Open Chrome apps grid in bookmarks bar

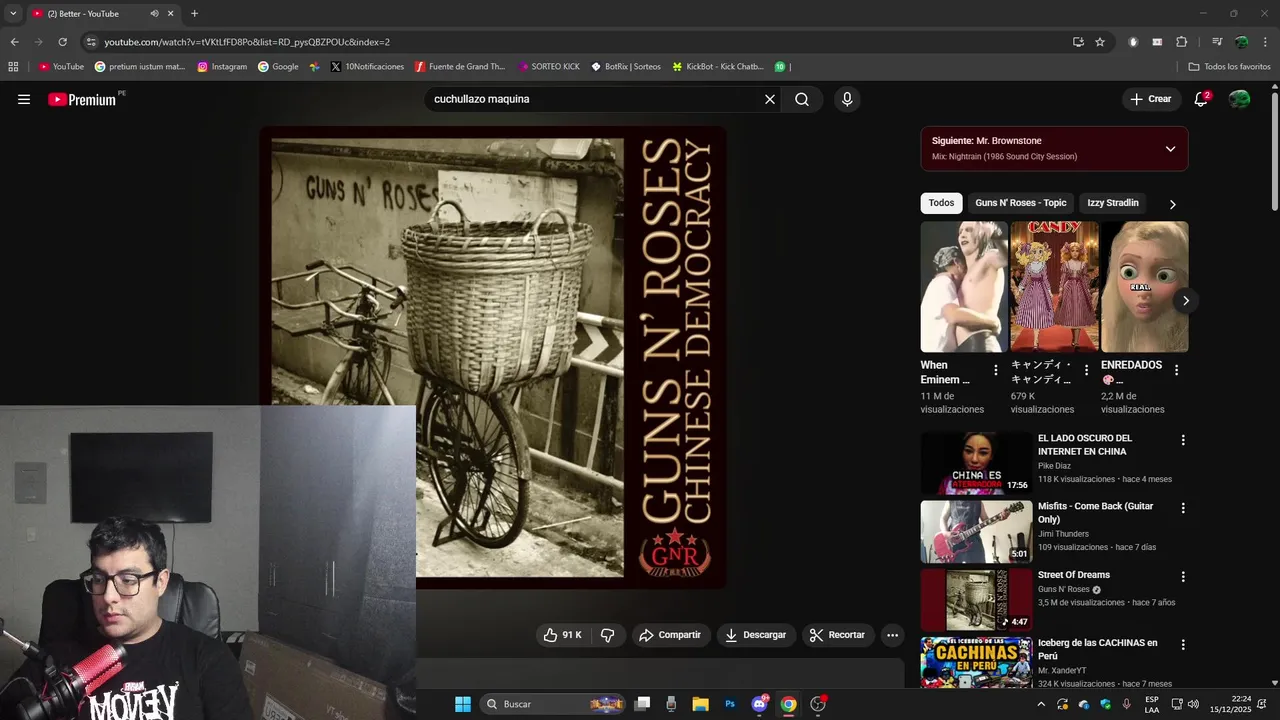point(13,67)
